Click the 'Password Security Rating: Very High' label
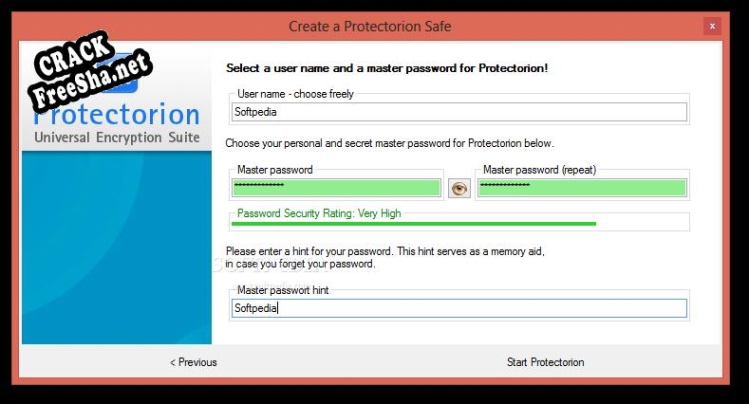The image size is (749, 404). [319, 213]
